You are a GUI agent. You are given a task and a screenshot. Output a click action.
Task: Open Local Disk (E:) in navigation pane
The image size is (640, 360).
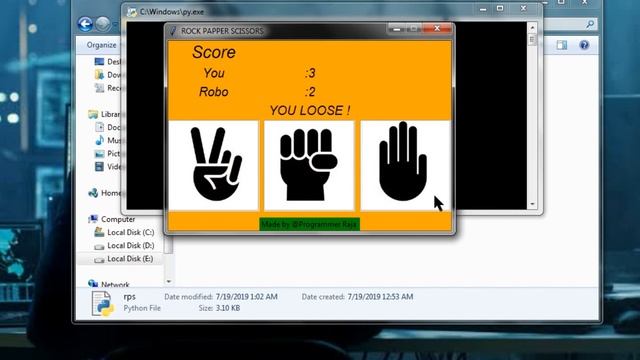point(124,259)
